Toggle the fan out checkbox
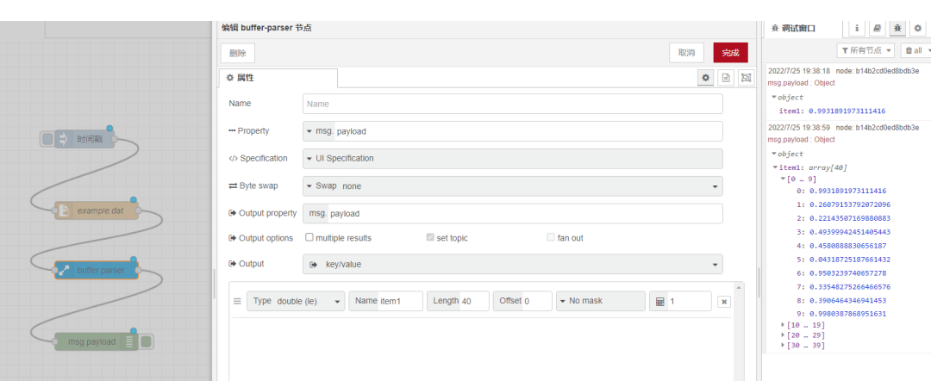939x385 pixels. 551,238
